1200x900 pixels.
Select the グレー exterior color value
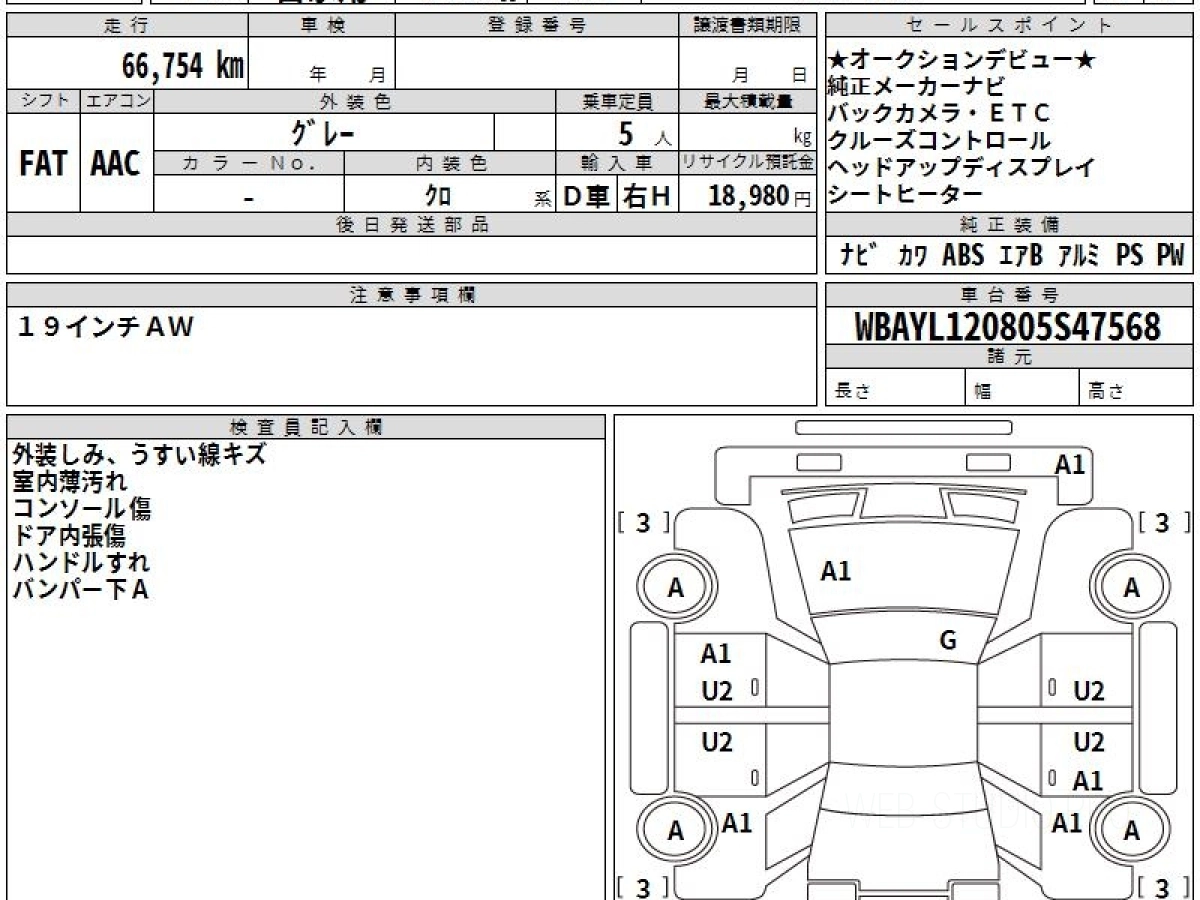click(324, 131)
